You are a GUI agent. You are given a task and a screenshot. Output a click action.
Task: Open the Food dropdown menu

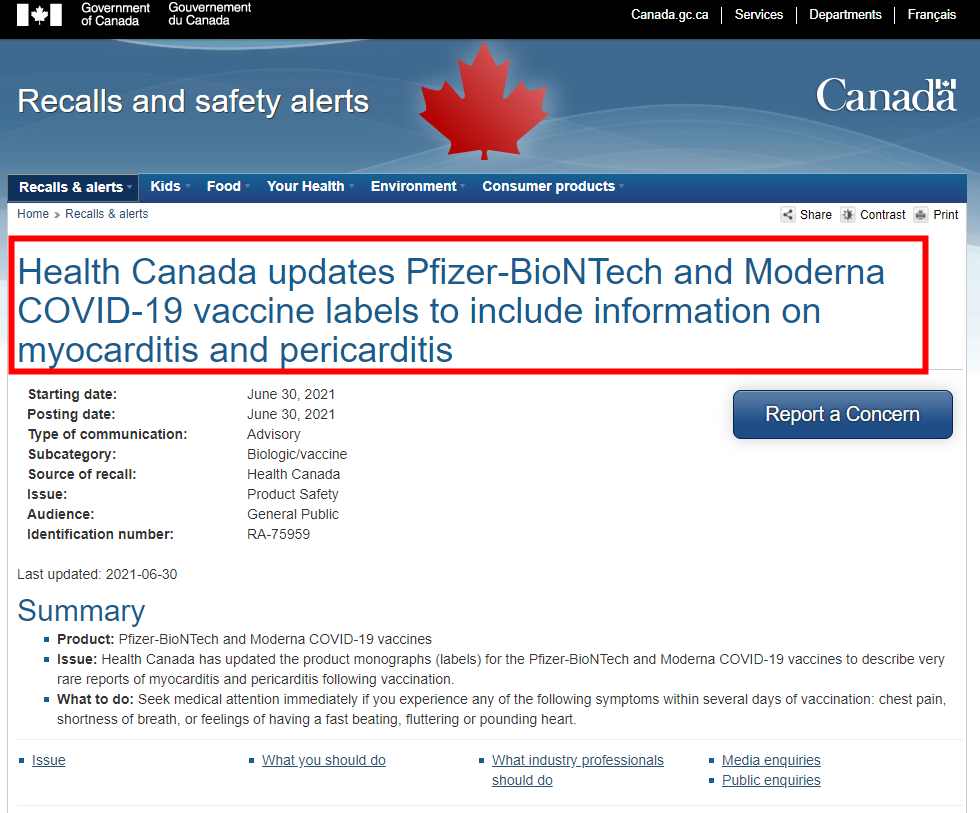pyautogui.click(x=225, y=187)
